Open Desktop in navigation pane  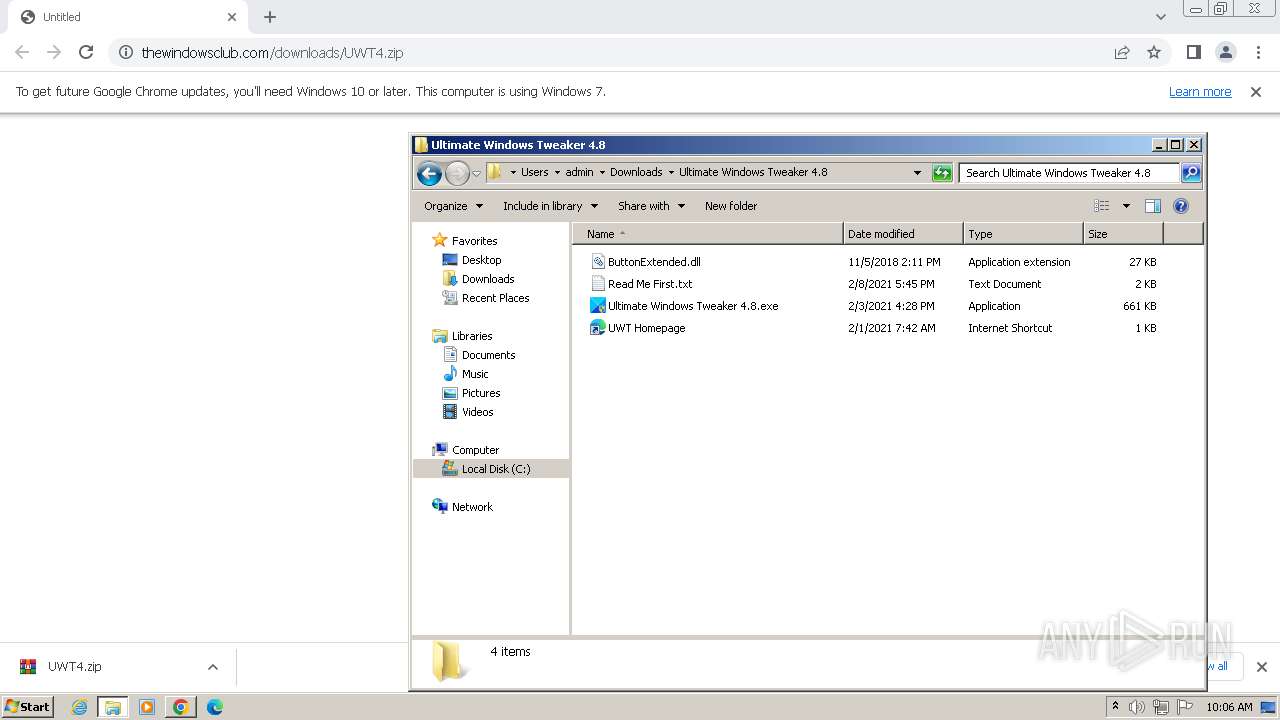(x=481, y=260)
